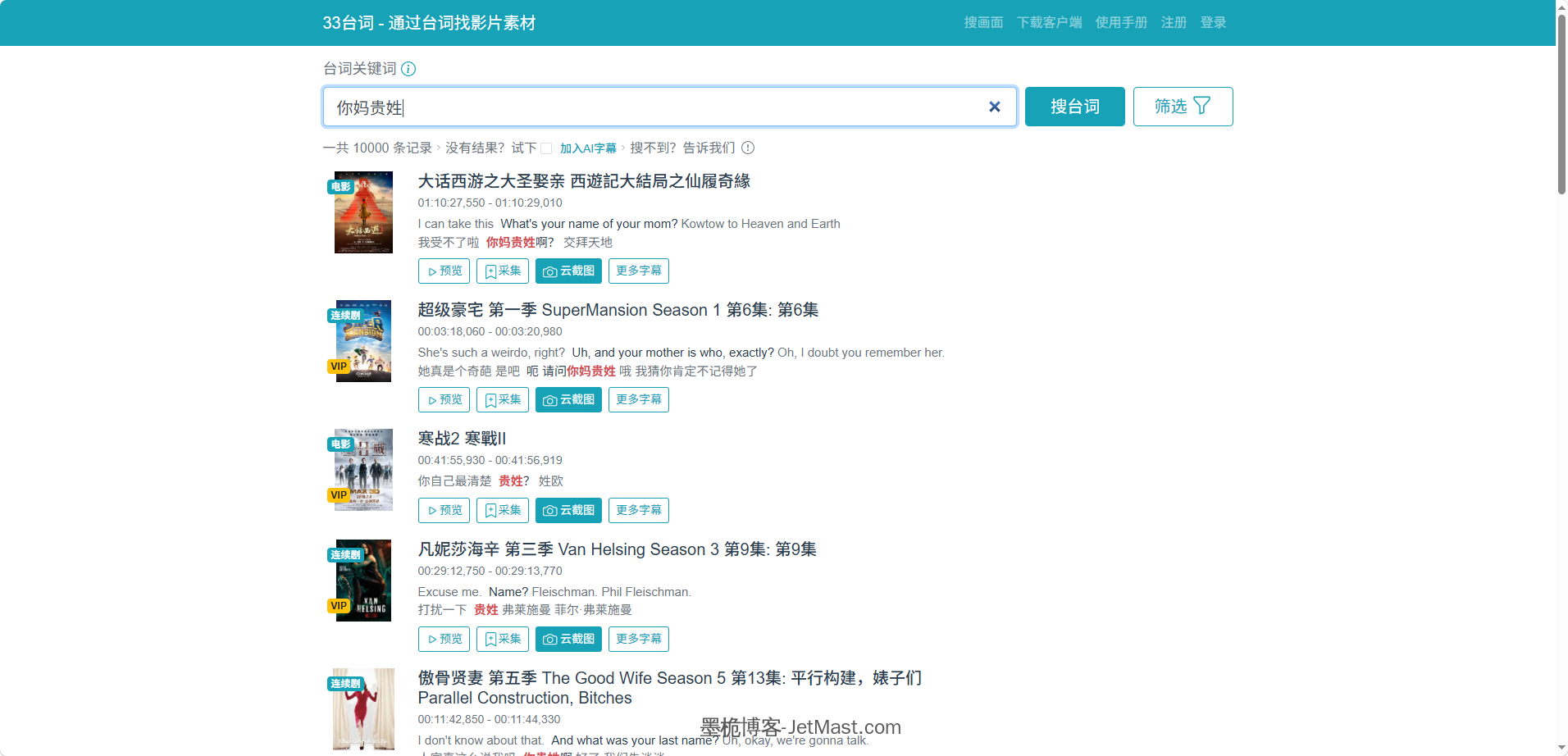Tick the 加入AI字幕 checkbox
The image size is (1568, 756).
[x=546, y=148]
